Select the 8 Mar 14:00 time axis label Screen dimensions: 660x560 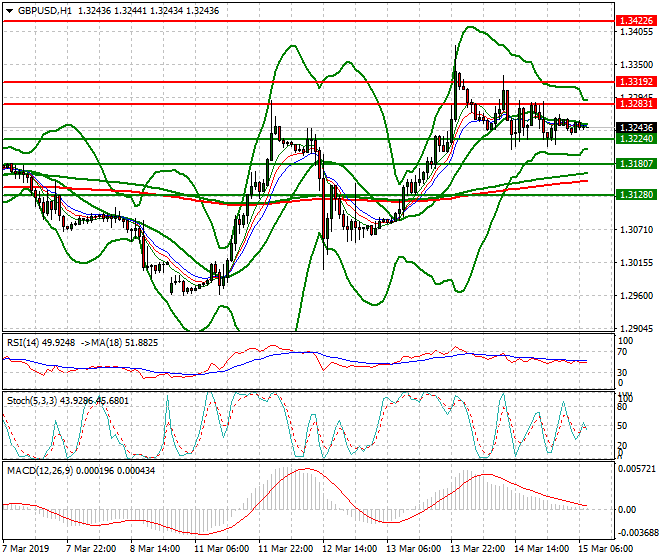pyautogui.click(x=156, y=549)
